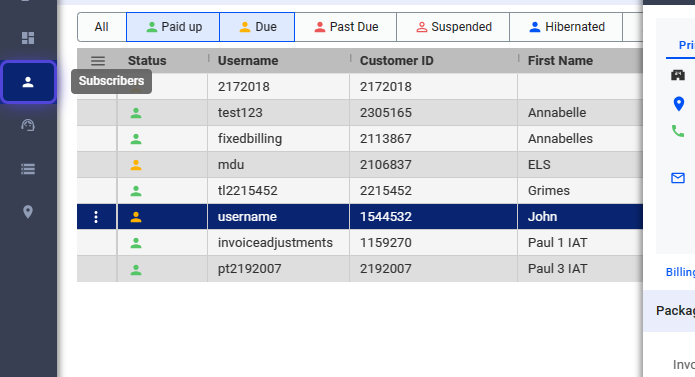Click blue map pin icon in side panel
Image resolution: width=695 pixels, height=377 pixels.
(x=679, y=104)
